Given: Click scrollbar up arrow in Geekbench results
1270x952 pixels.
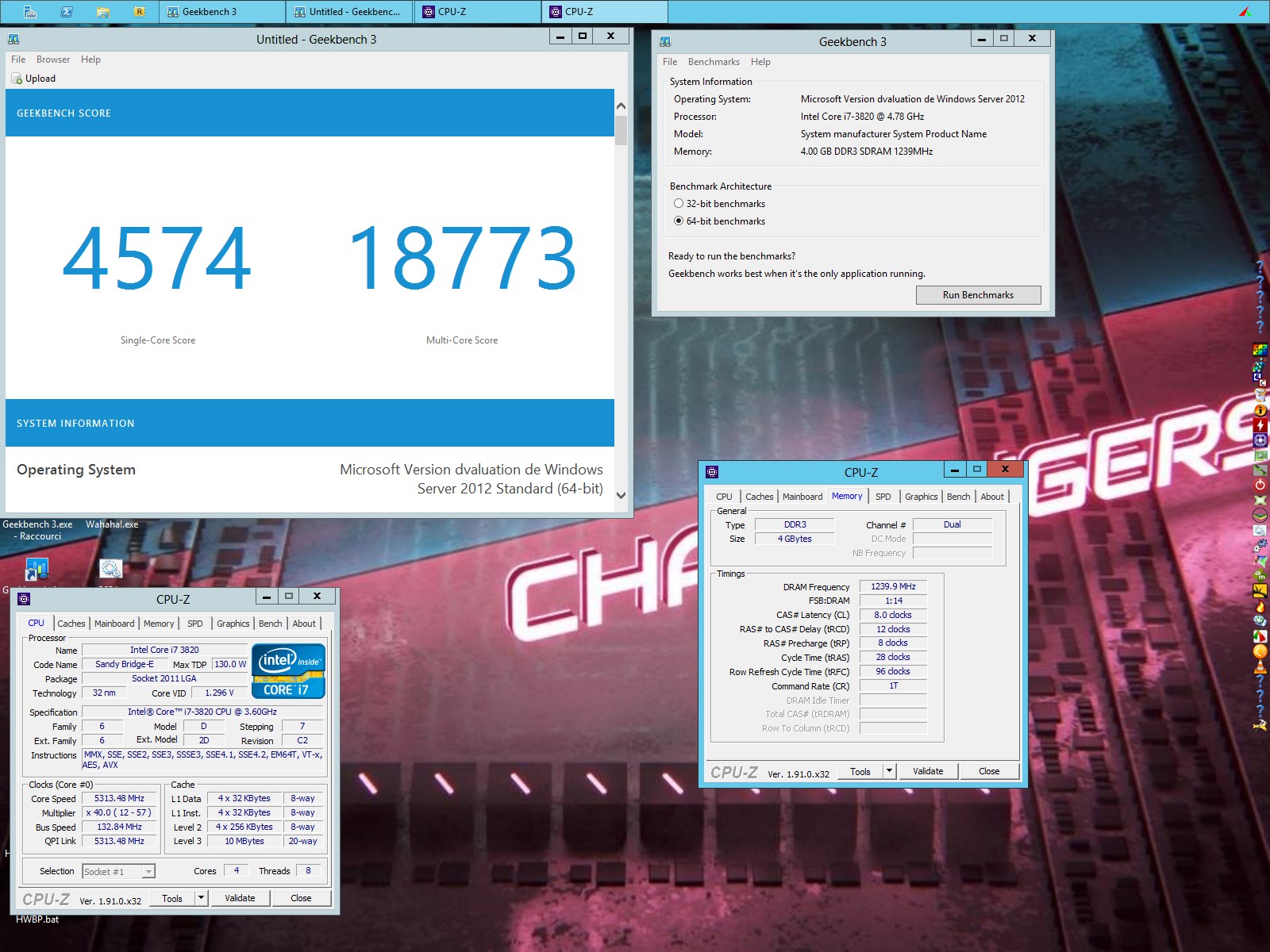Looking at the screenshot, I should (621, 106).
